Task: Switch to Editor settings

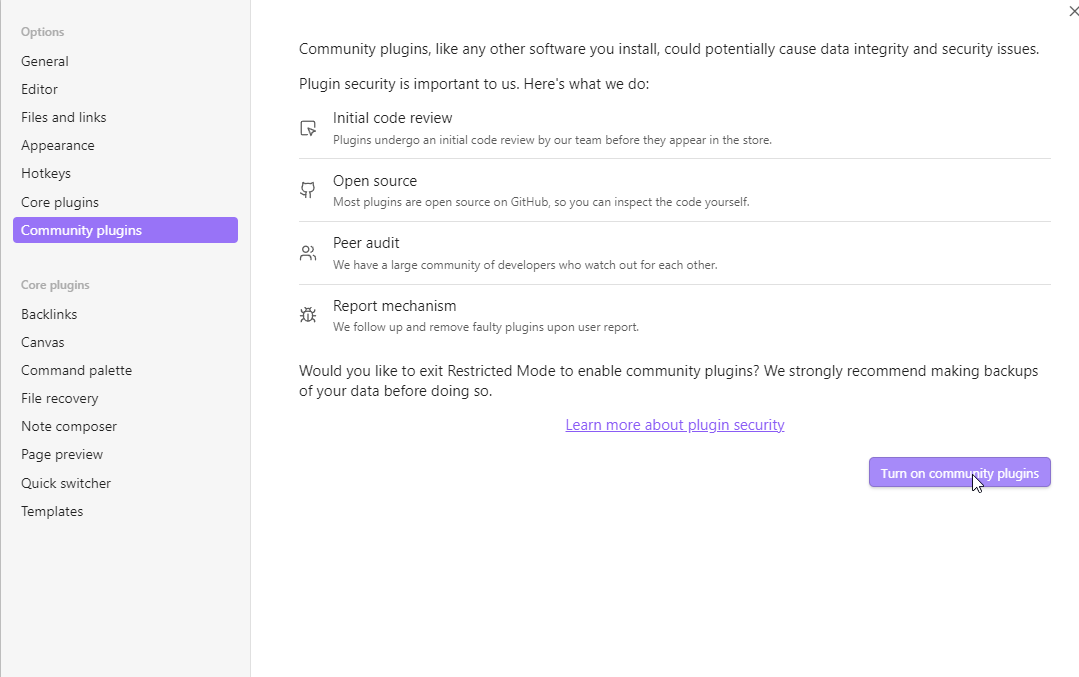Action: [x=40, y=89]
